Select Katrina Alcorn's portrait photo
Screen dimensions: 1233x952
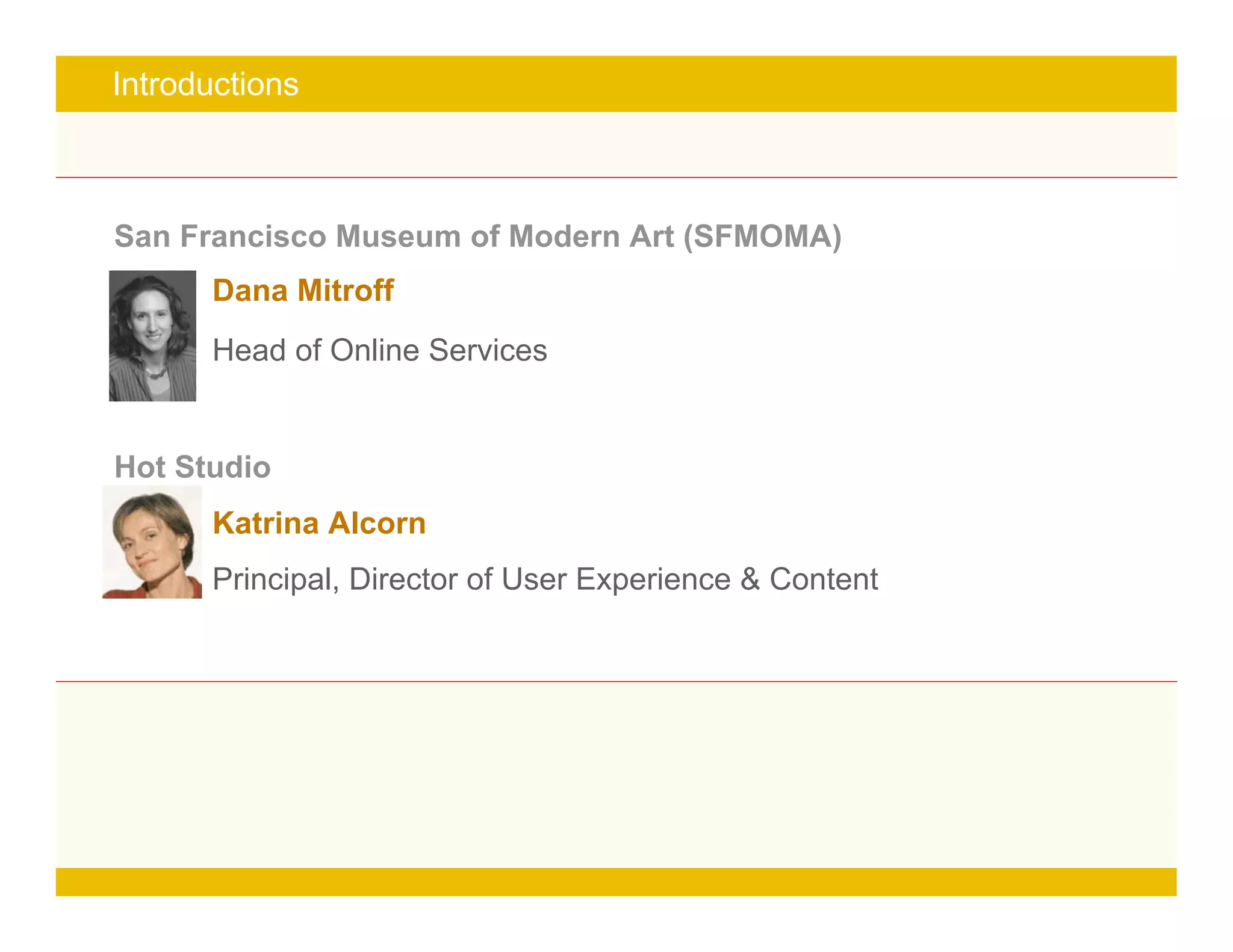152,542
